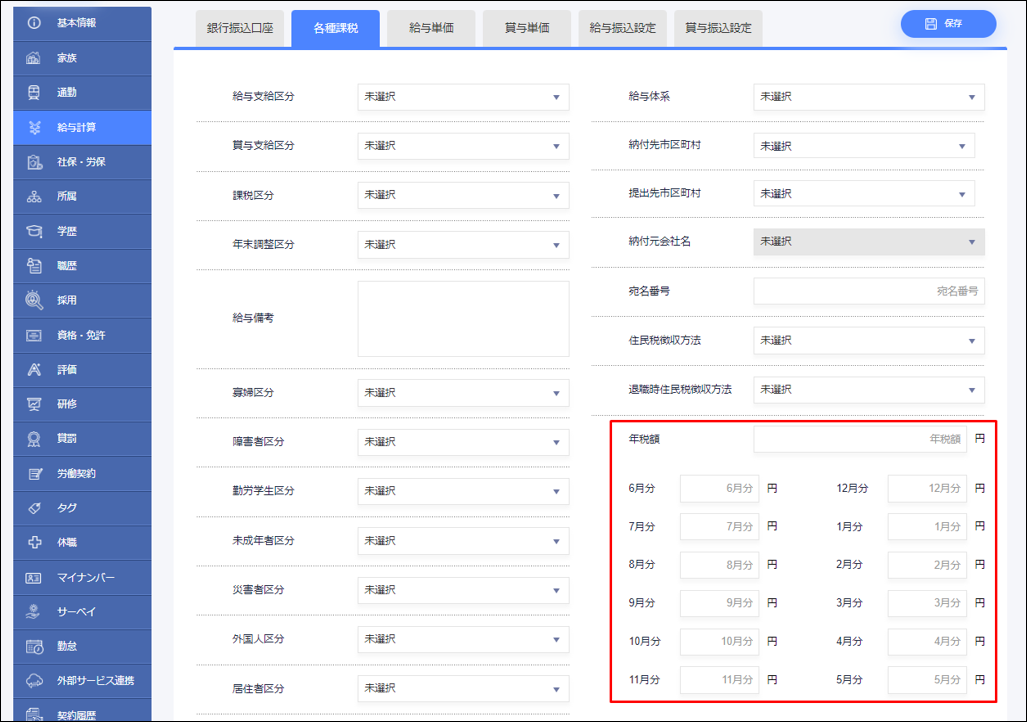Screen dimensions: 1027x722
Task: Open the 家族 sidebar icon
Action: click(x=34, y=58)
